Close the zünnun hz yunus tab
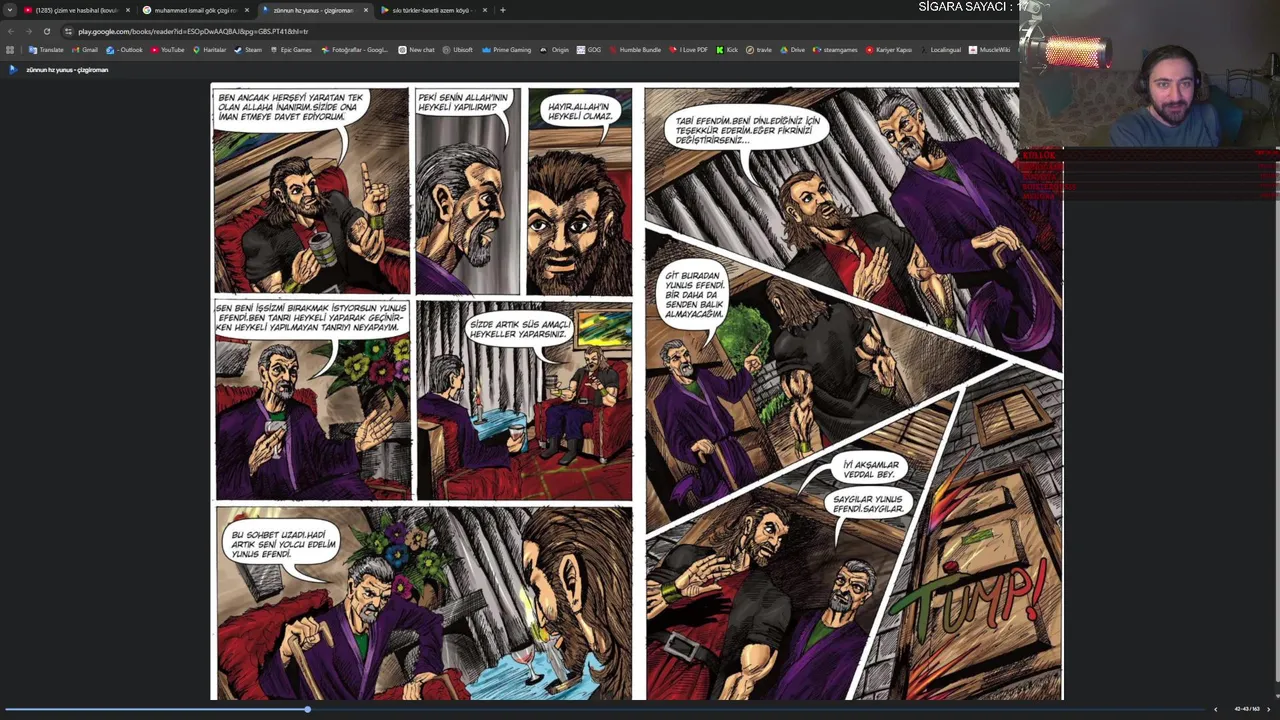 coord(366,10)
